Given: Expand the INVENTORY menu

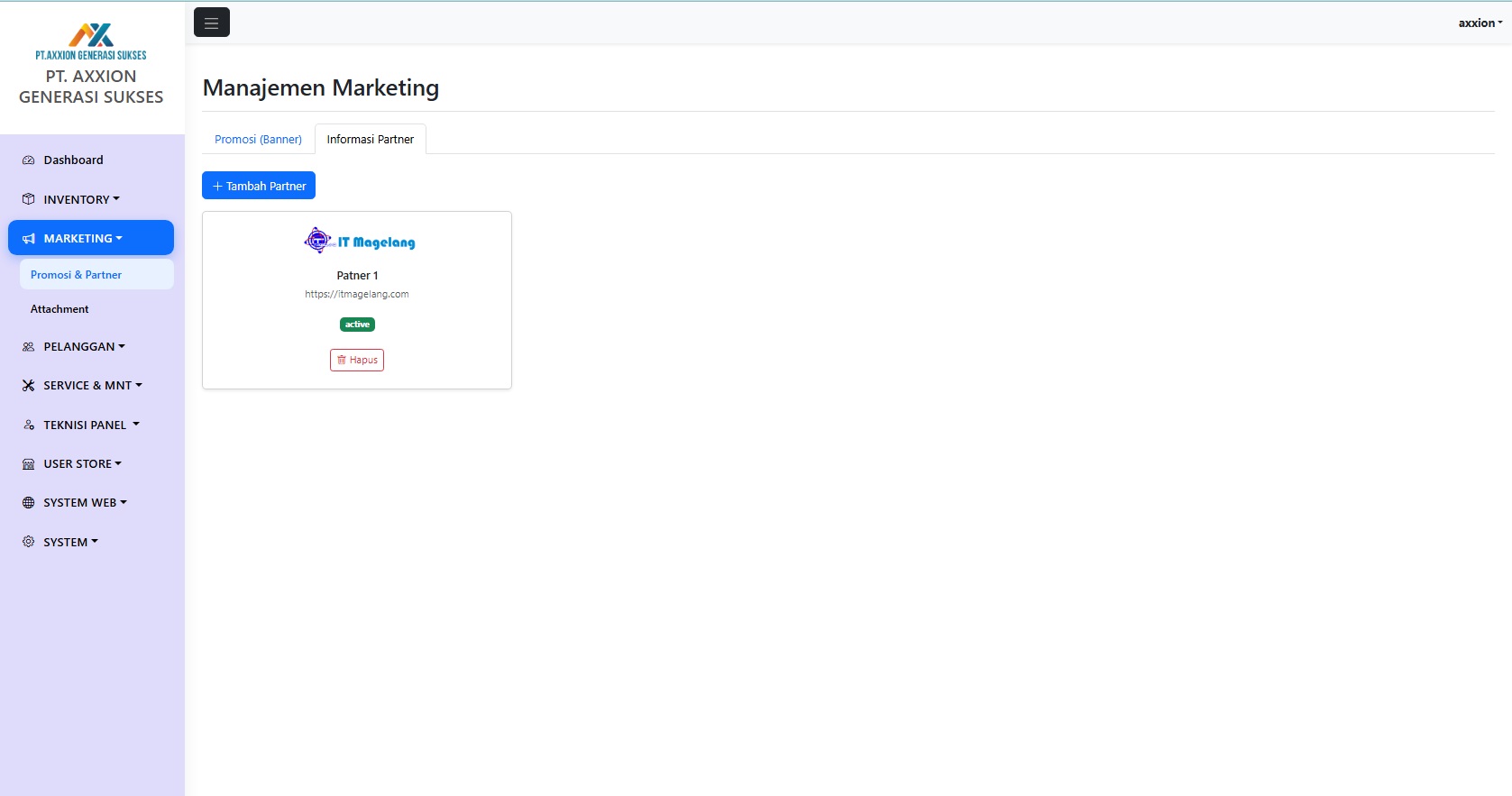Looking at the screenshot, I should coord(91,199).
